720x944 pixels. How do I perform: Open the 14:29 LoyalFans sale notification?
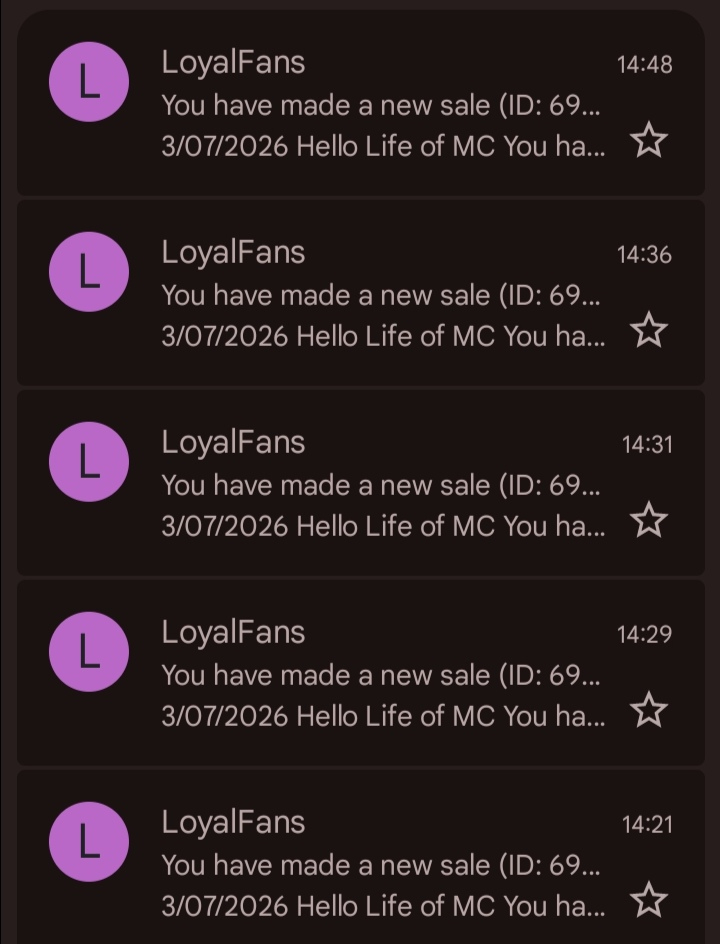point(380,675)
